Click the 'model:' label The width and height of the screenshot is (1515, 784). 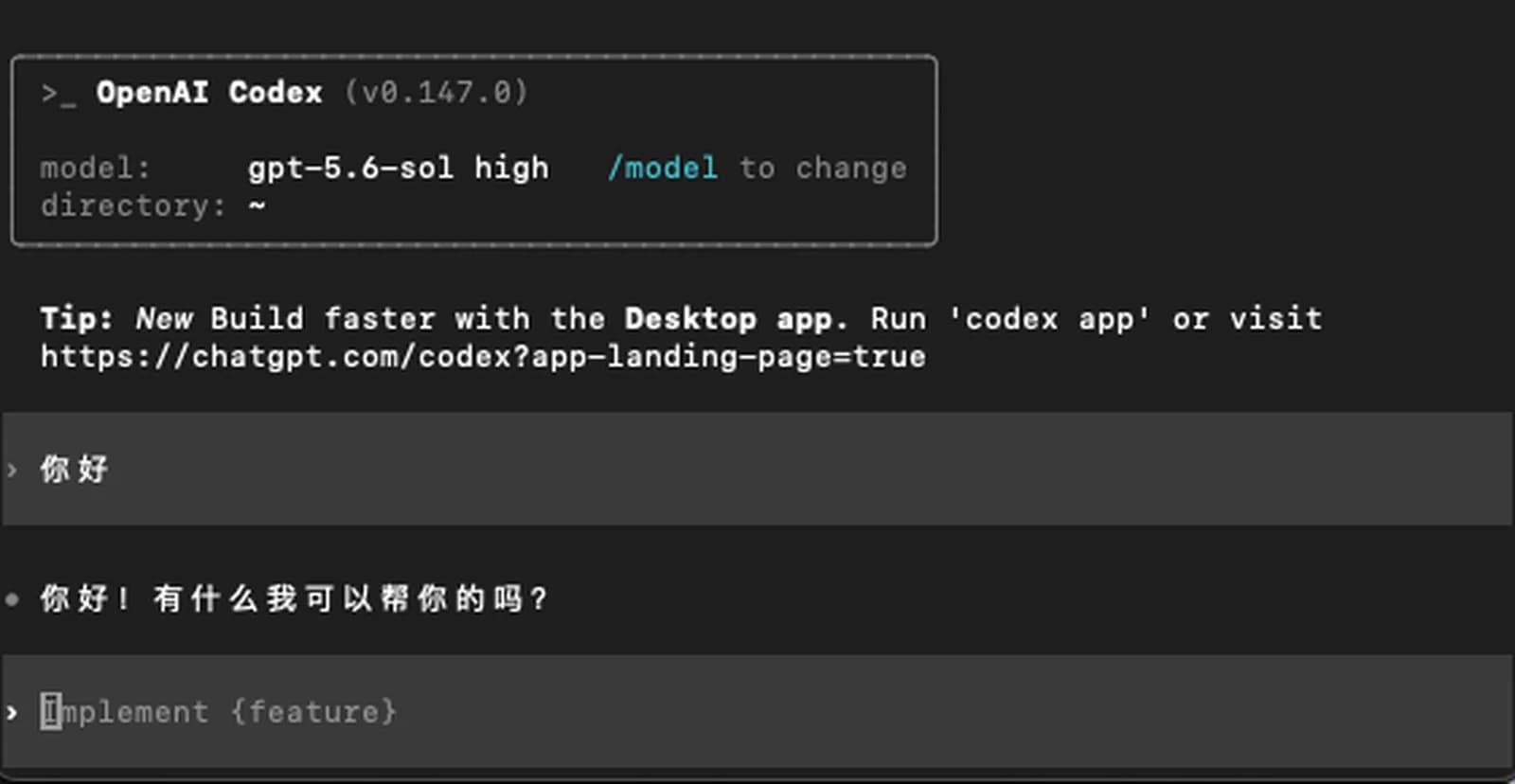[x=95, y=169]
